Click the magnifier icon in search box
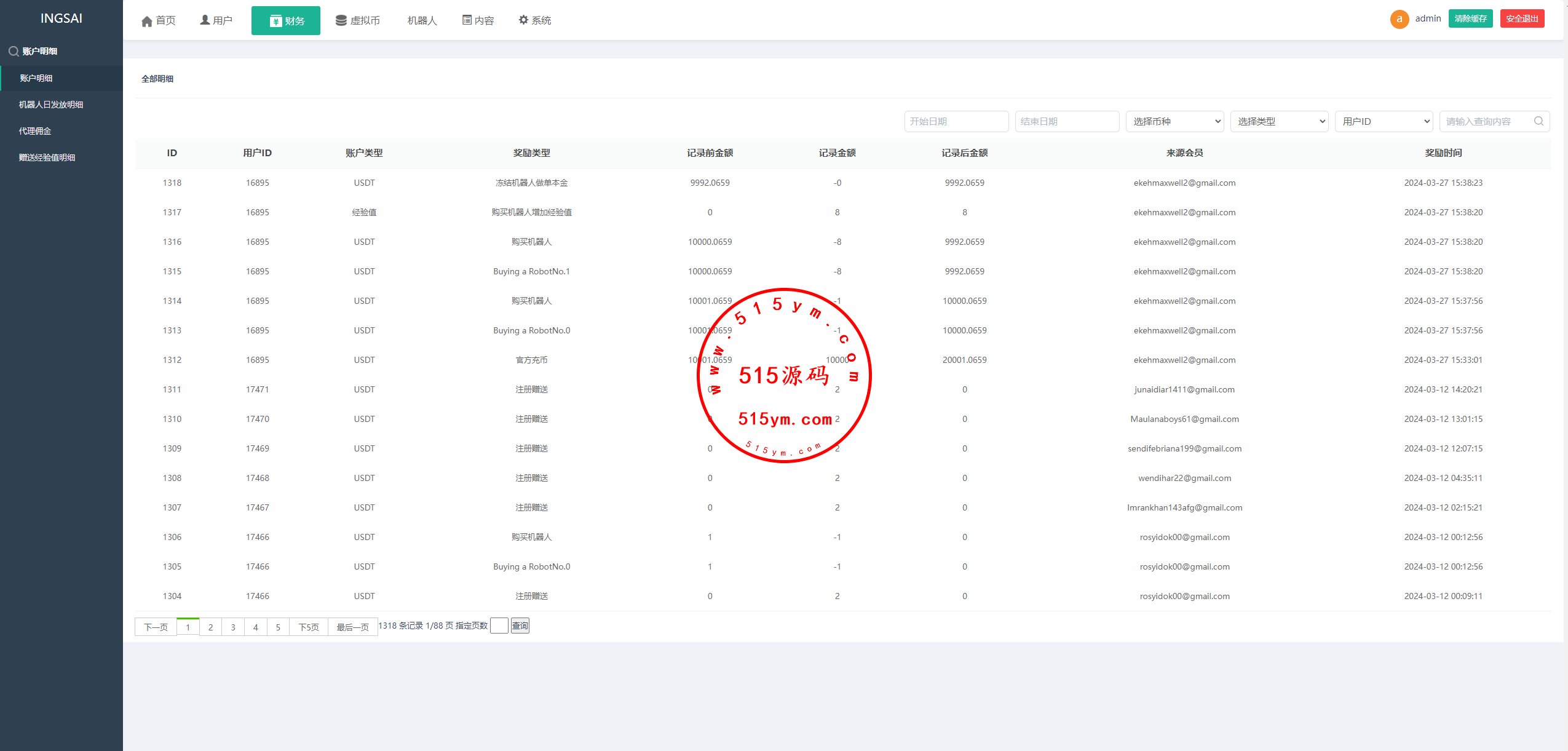Image resolution: width=1568 pixels, height=751 pixels. 1538,121
